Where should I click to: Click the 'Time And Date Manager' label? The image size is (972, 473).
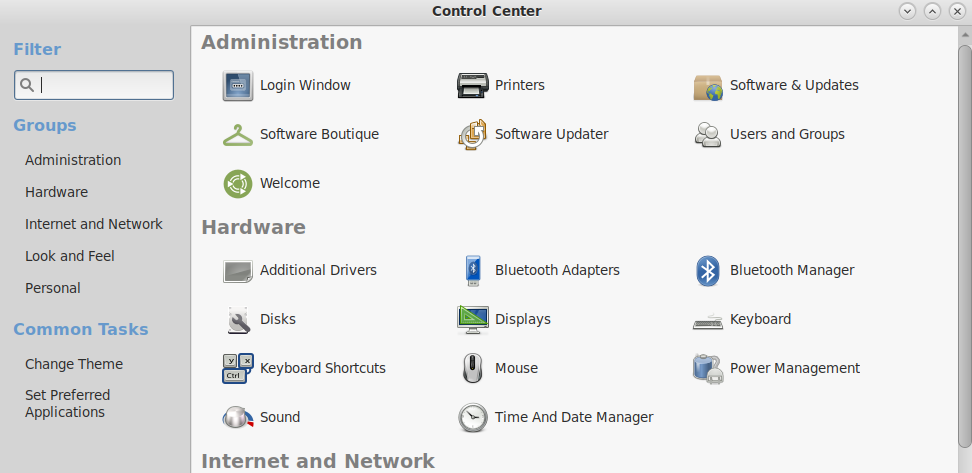tap(573, 417)
